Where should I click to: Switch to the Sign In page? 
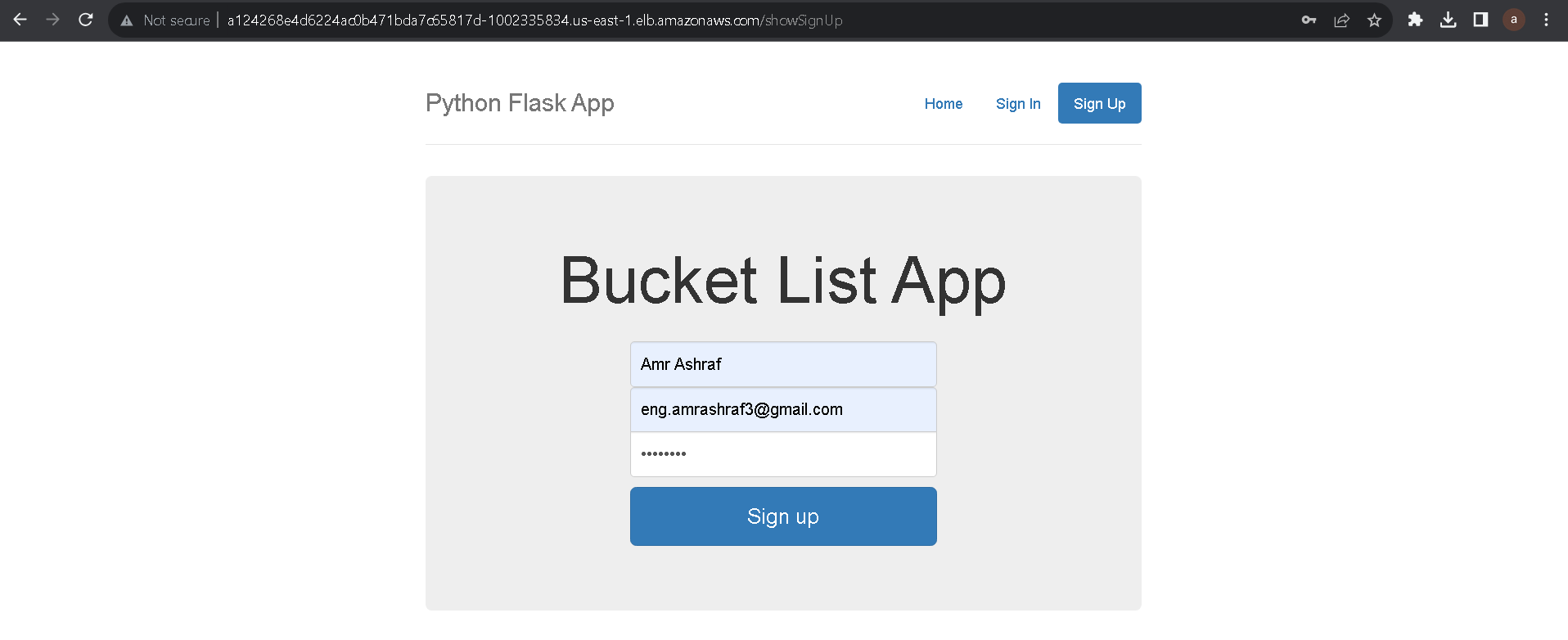pyautogui.click(x=1017, y=103)
